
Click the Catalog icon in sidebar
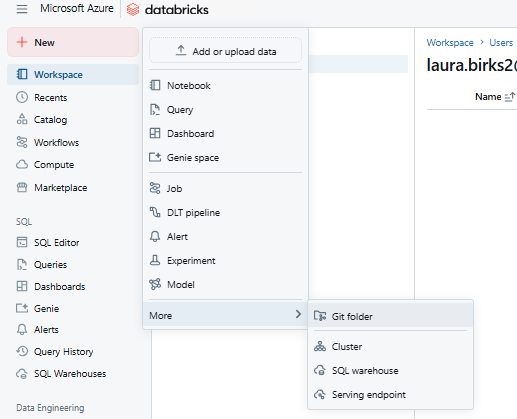pyautogui.click(x=22, y=119)
